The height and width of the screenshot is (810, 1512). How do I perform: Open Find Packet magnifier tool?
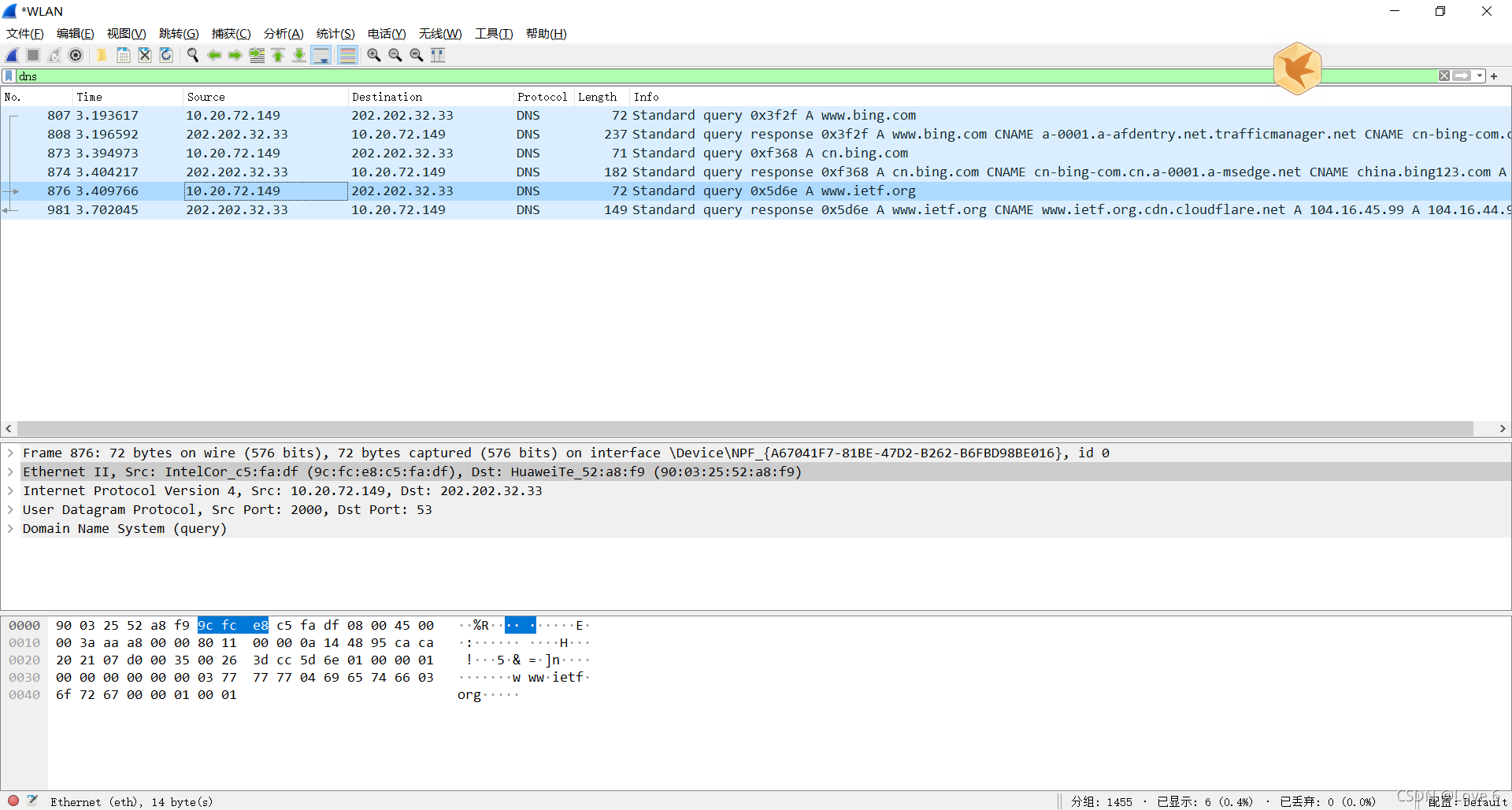[x=192, y=55]
